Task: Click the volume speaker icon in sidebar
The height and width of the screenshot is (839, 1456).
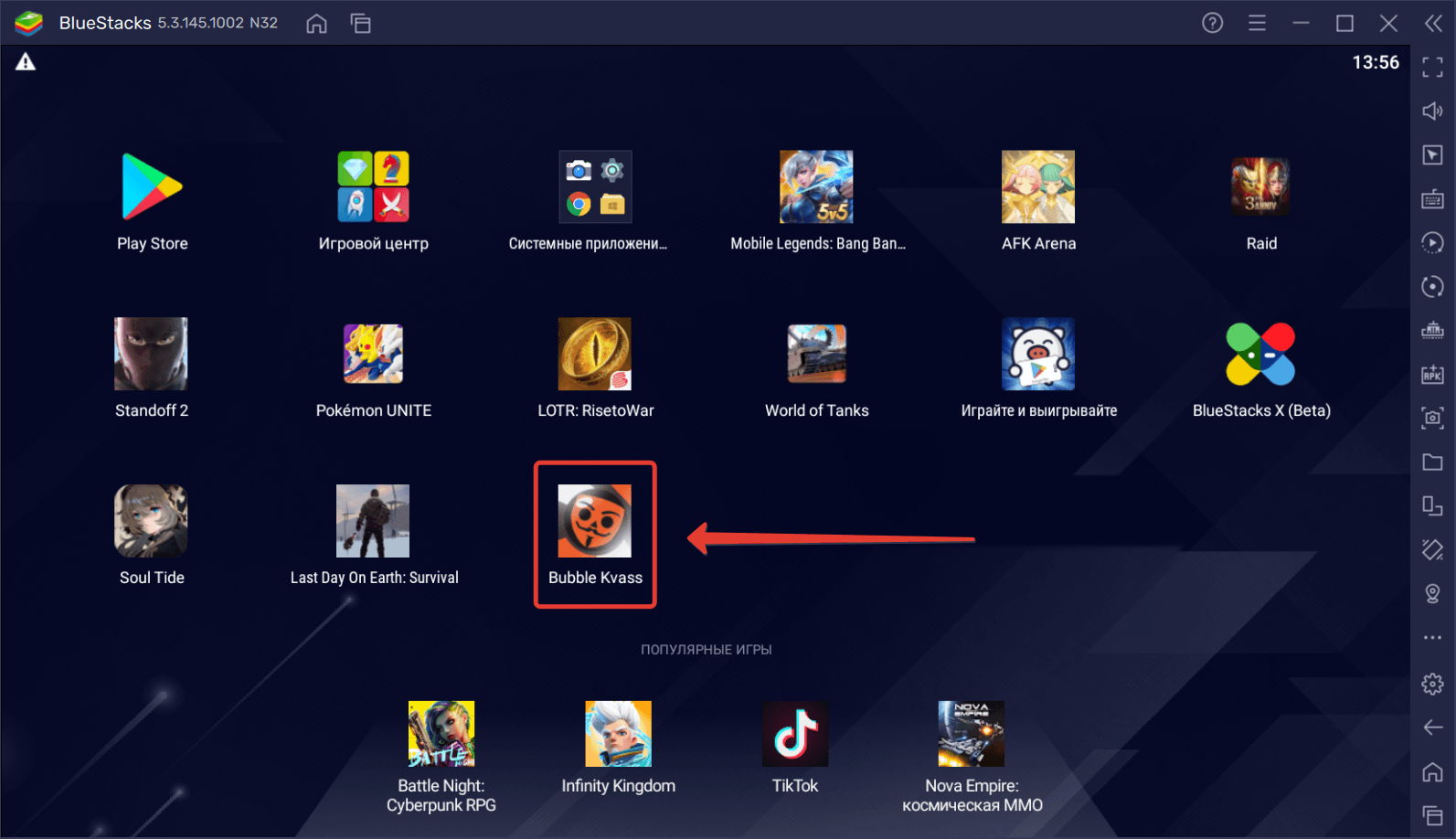Action: point(1432,112)
